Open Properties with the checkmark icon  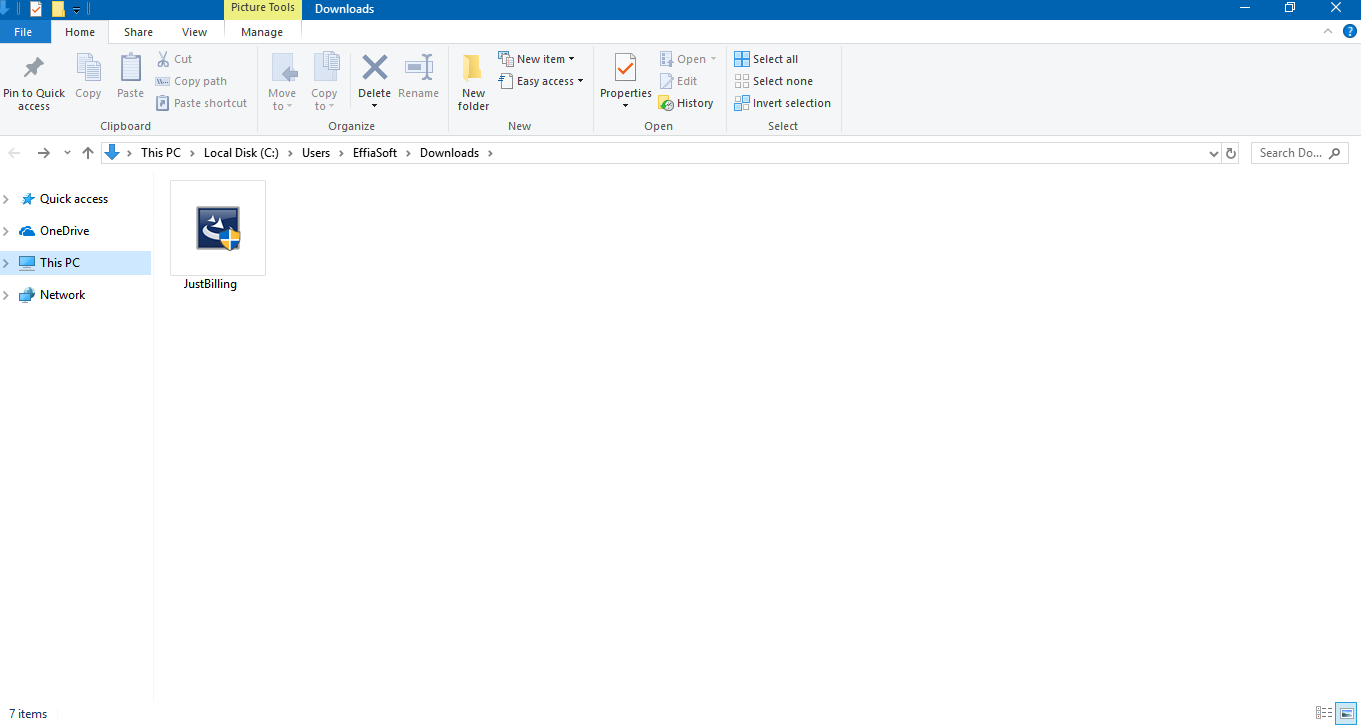[625, 69]
